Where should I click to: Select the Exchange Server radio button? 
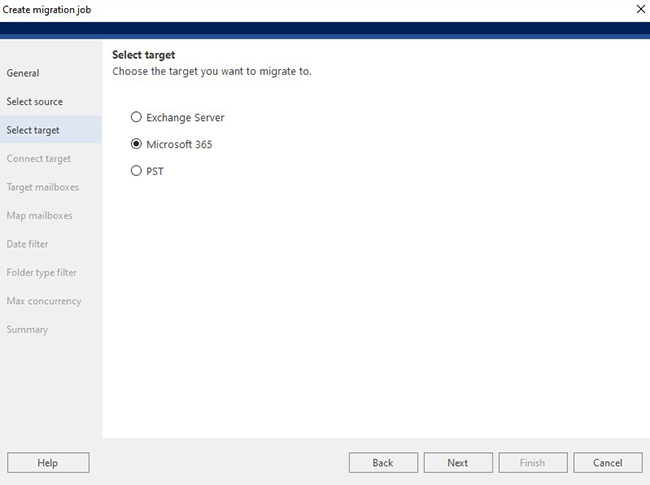[x=137, y=117]
